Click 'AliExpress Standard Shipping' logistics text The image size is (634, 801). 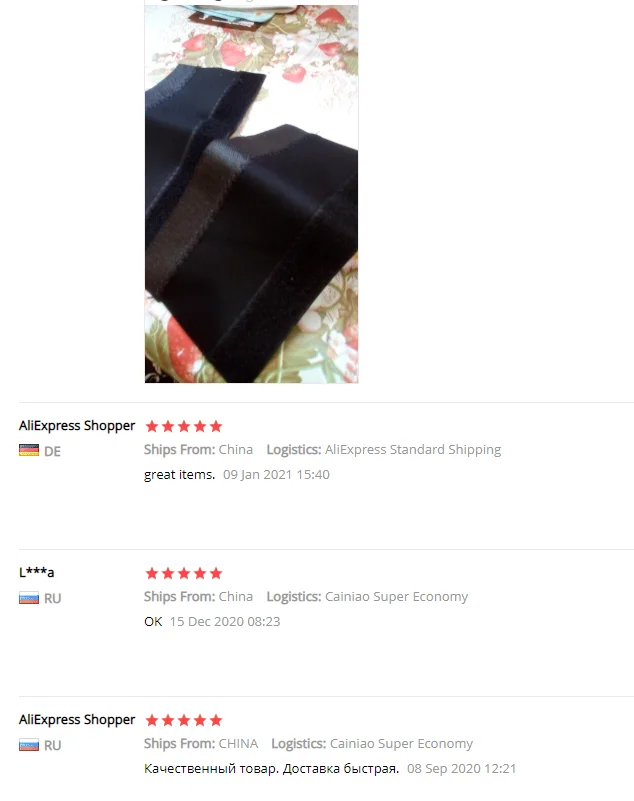[413, 450]
